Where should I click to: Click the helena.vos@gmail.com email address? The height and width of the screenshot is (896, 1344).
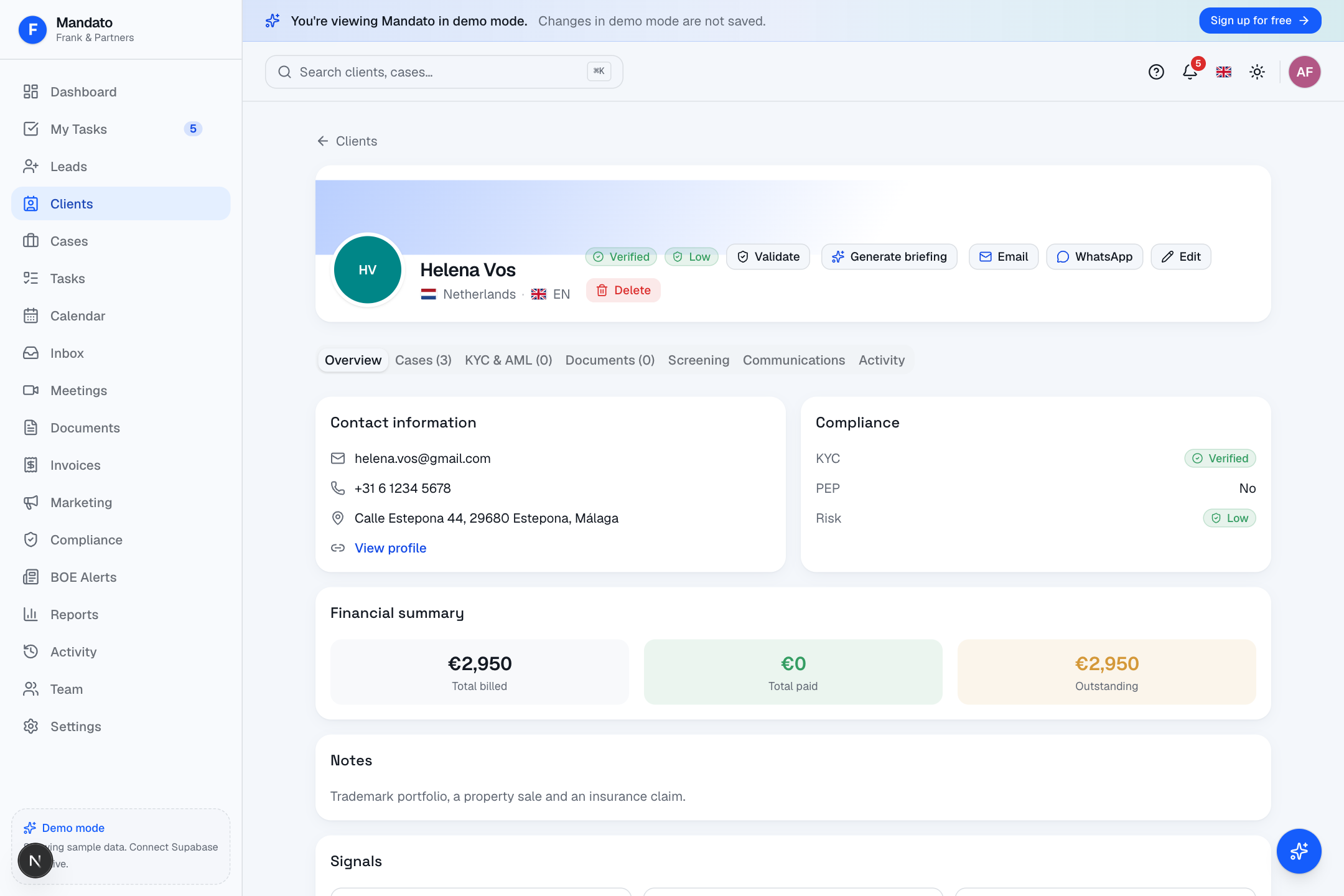[422, 458]
